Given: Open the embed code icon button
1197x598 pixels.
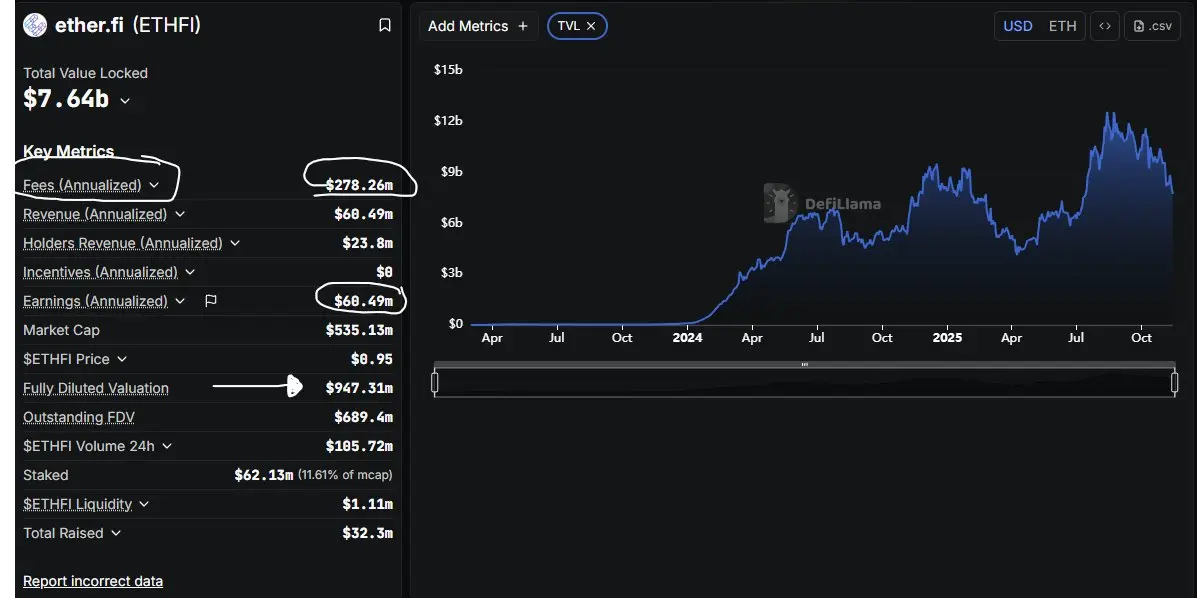Looking at the screenshot, I should [1105, 26].
